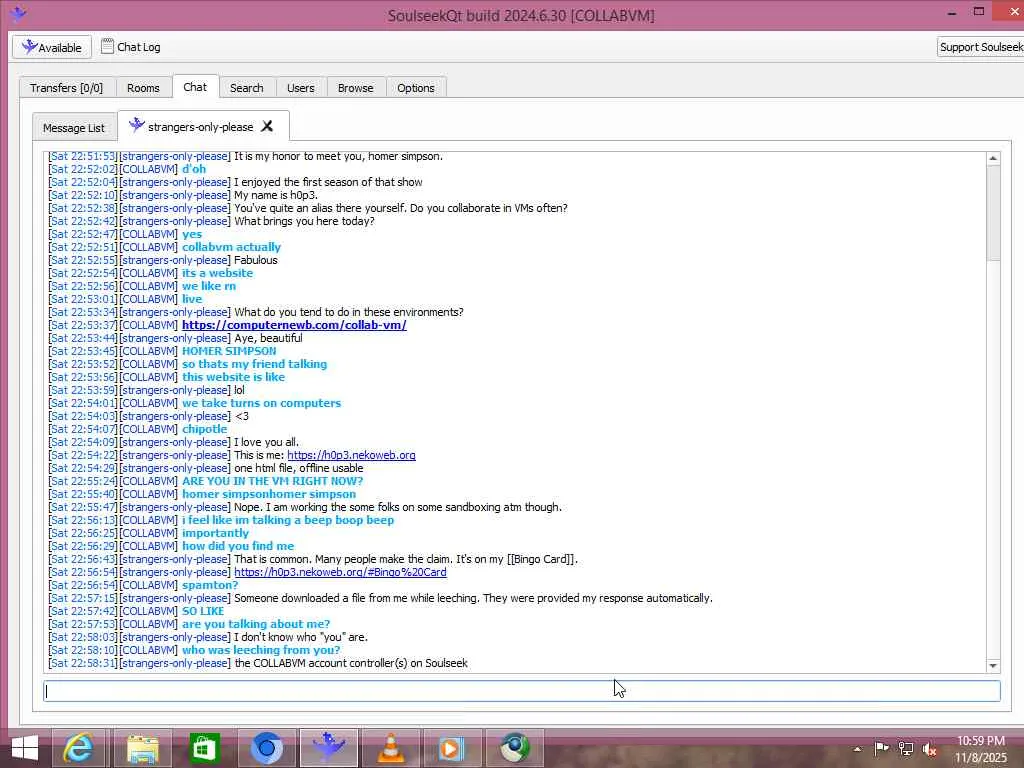Launch Internet Explorer from taskbar
The image size is (1024, 768).
point(79,748)
